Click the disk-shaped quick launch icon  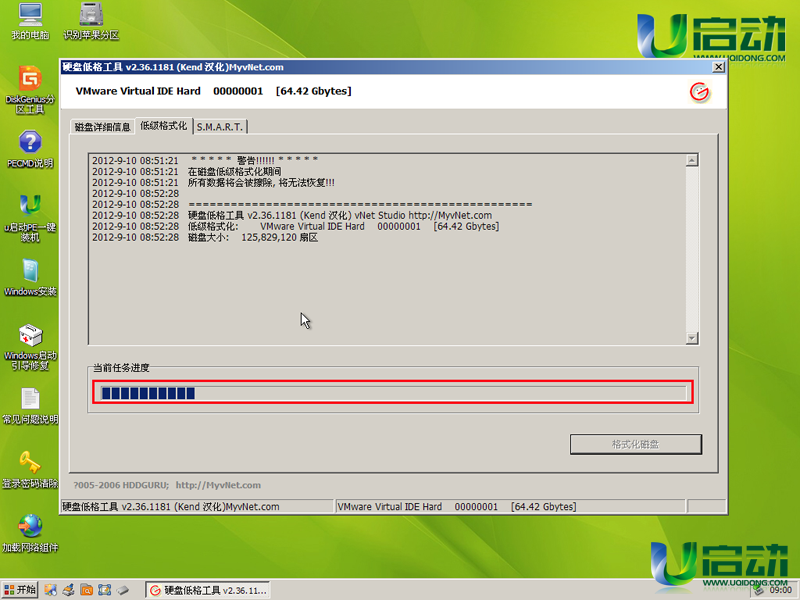(122, 590)
